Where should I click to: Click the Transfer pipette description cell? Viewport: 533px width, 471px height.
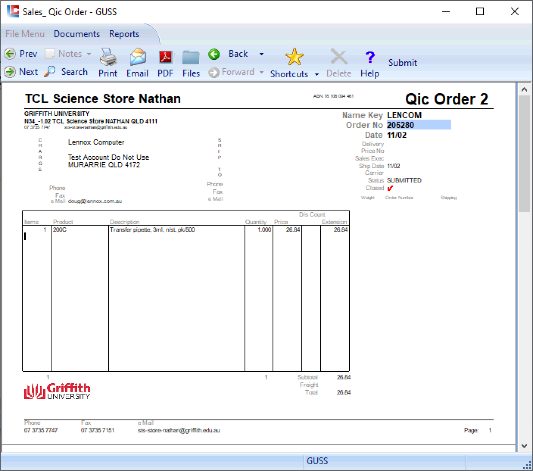tap(176, 230)
